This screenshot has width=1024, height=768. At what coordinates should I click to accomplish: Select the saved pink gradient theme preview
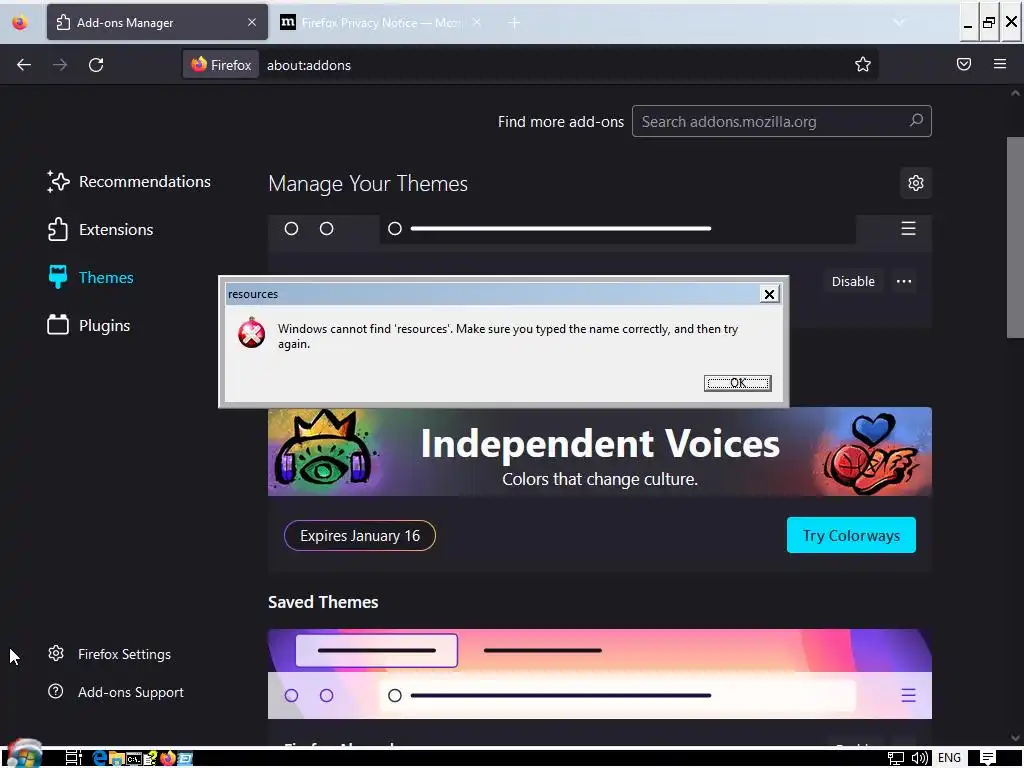coord(600,674)
